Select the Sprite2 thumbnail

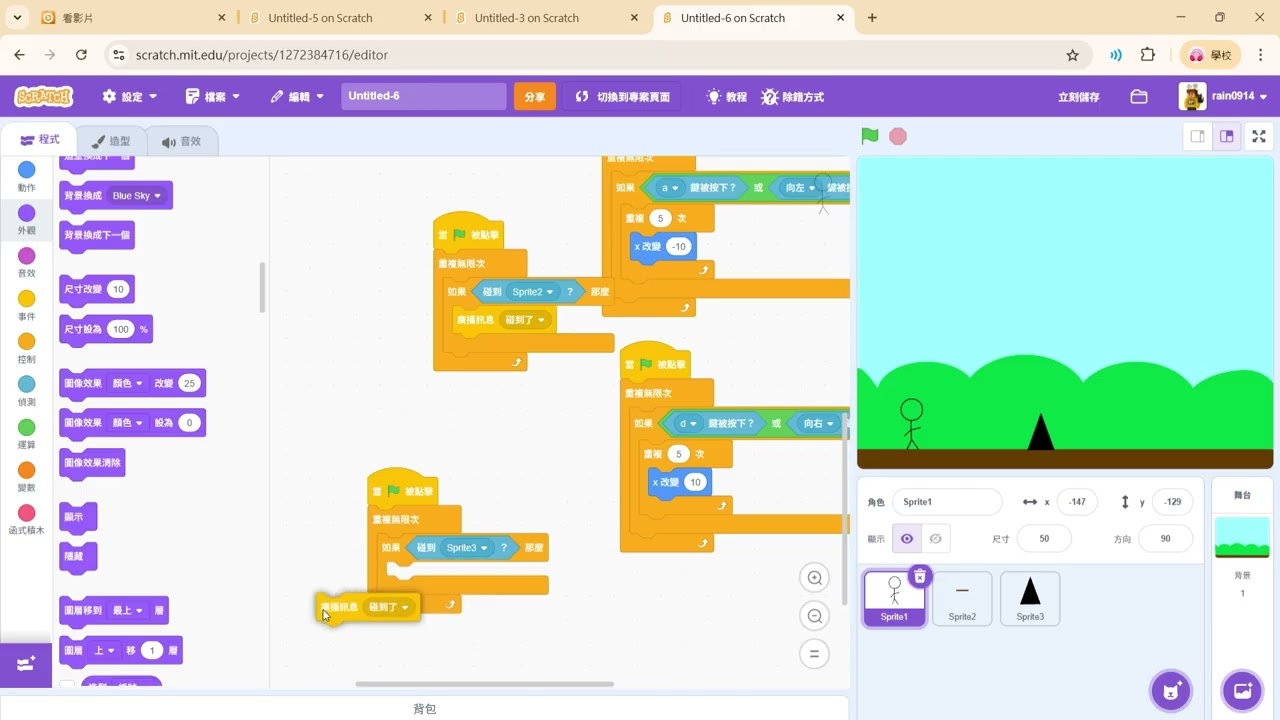(962, 599)
